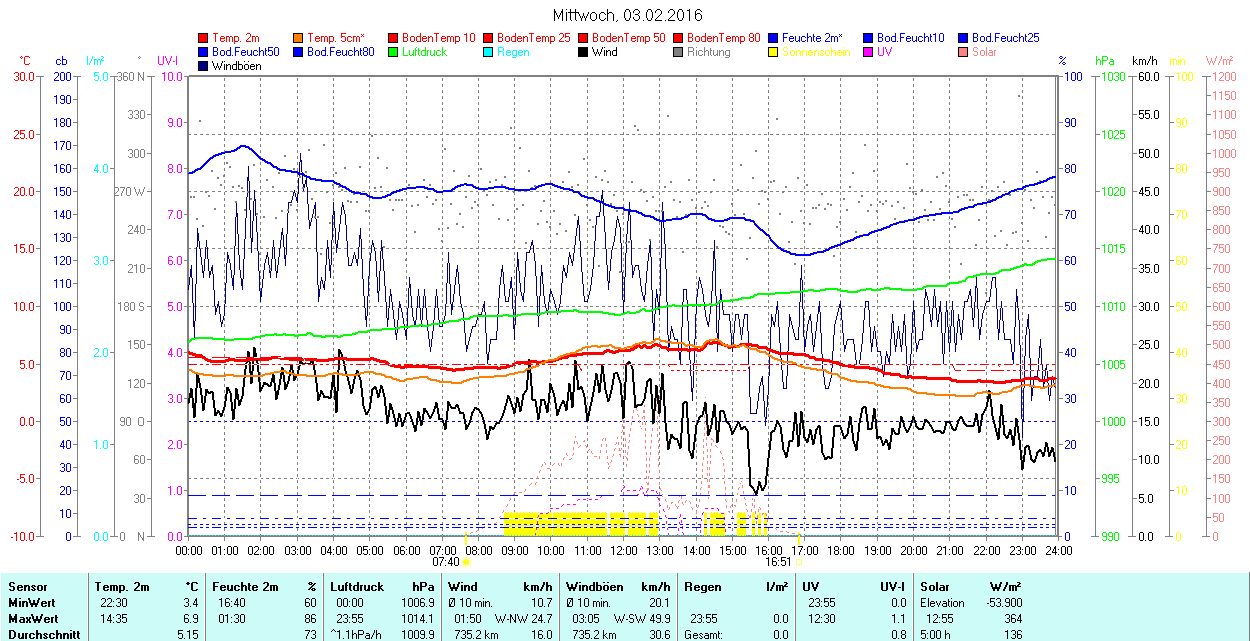1250x641 pixels.
Task: Click the Solar legend color box
Action: click(963, 52)
